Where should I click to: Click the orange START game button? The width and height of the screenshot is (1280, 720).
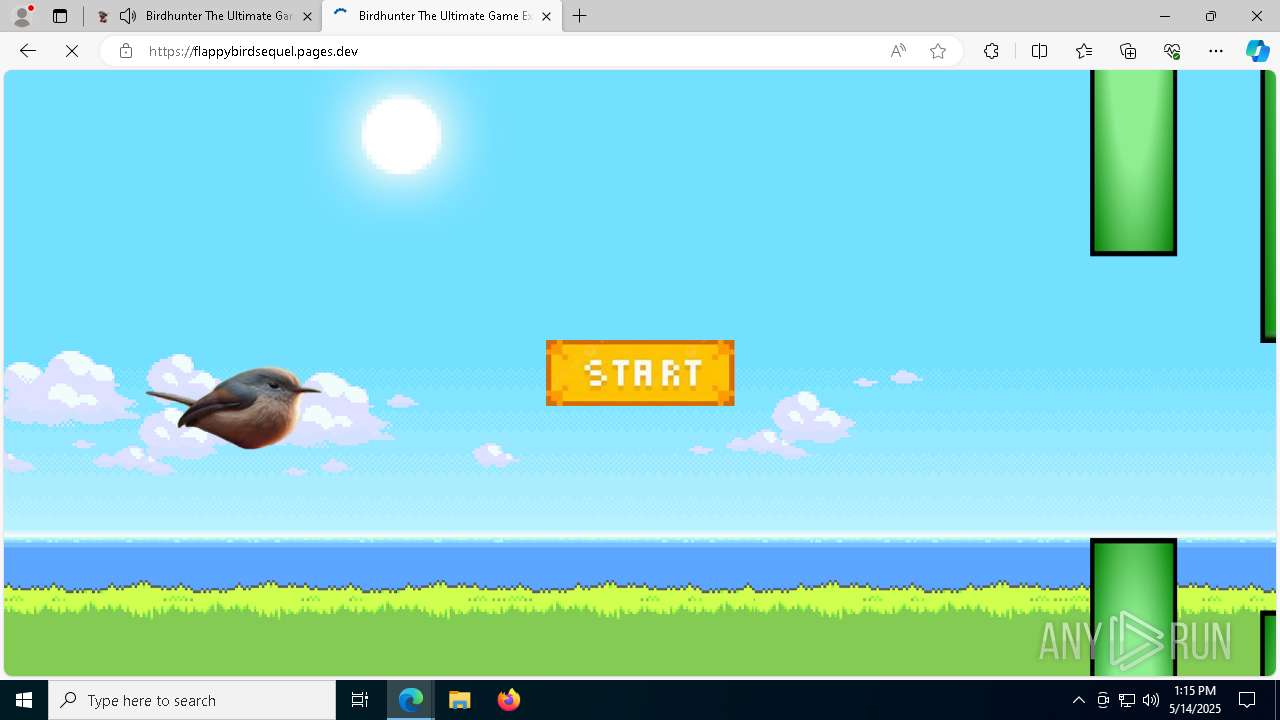tap(640, 373)
